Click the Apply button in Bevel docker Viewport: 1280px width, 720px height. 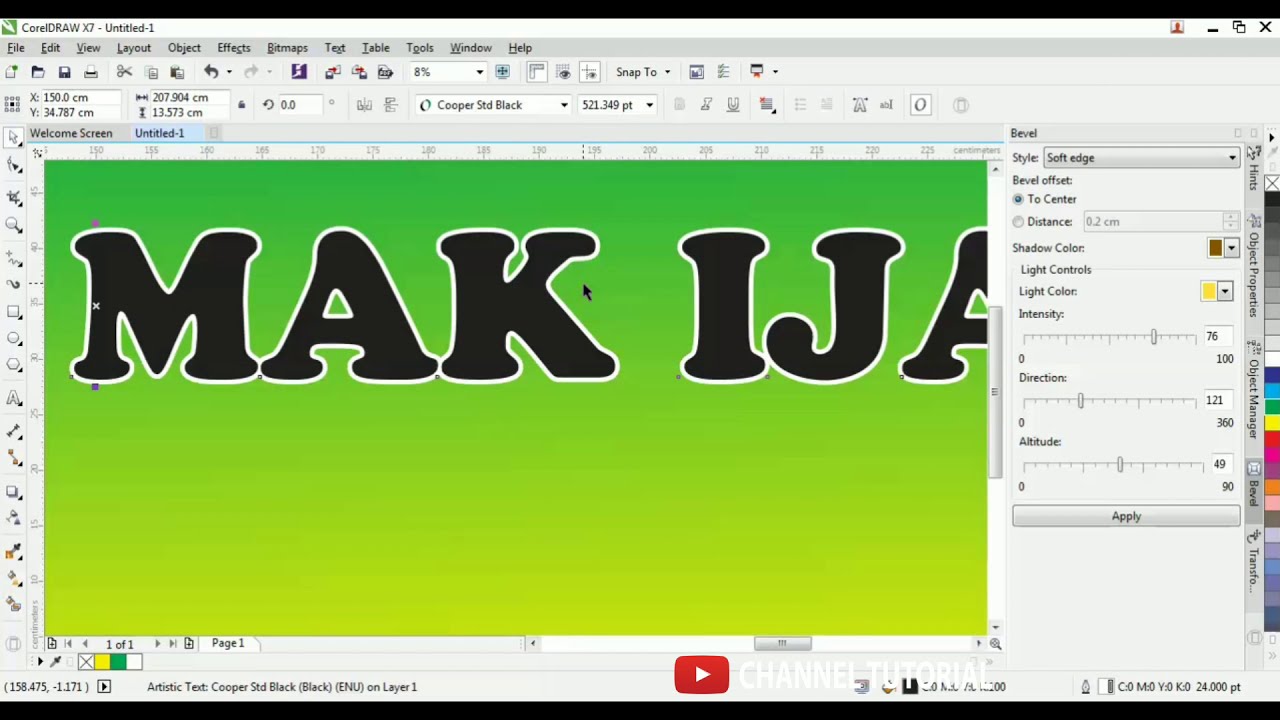[1126, 516]
